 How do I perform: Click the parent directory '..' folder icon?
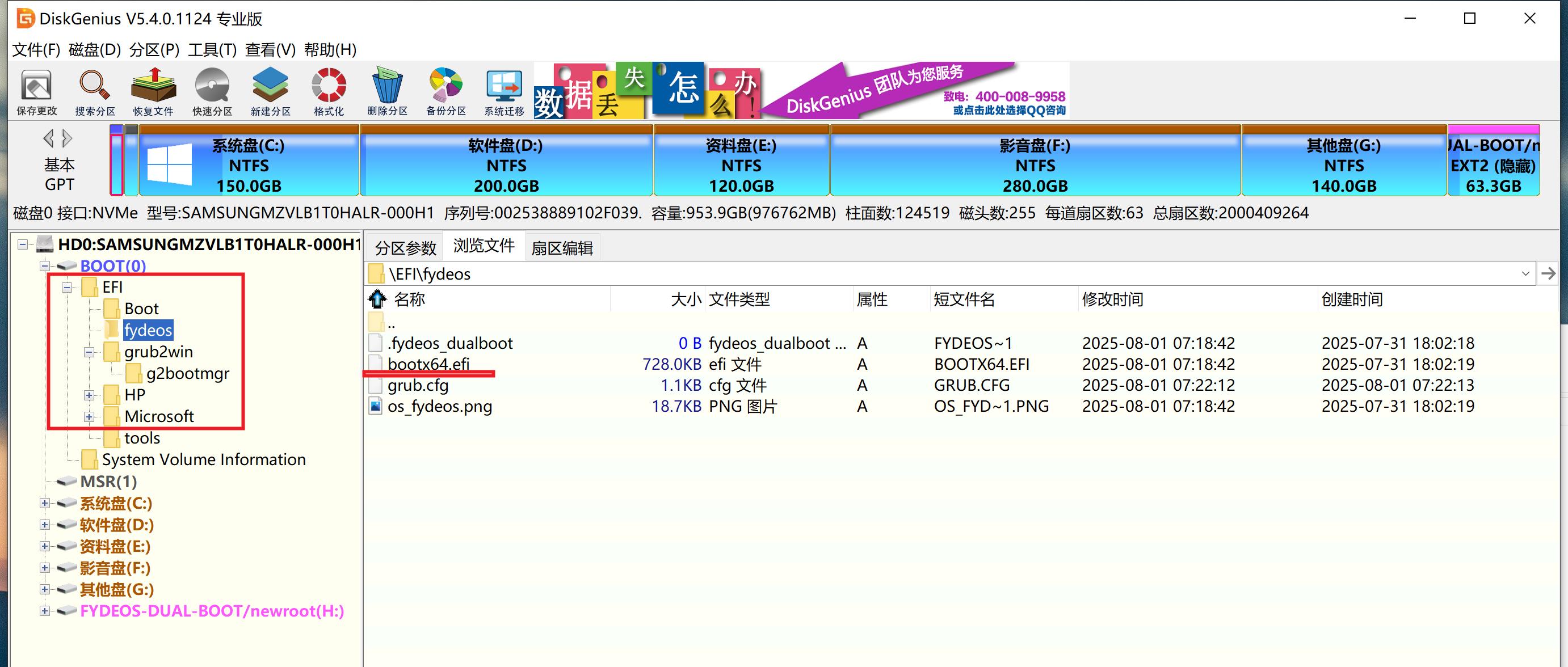[376, 322]
